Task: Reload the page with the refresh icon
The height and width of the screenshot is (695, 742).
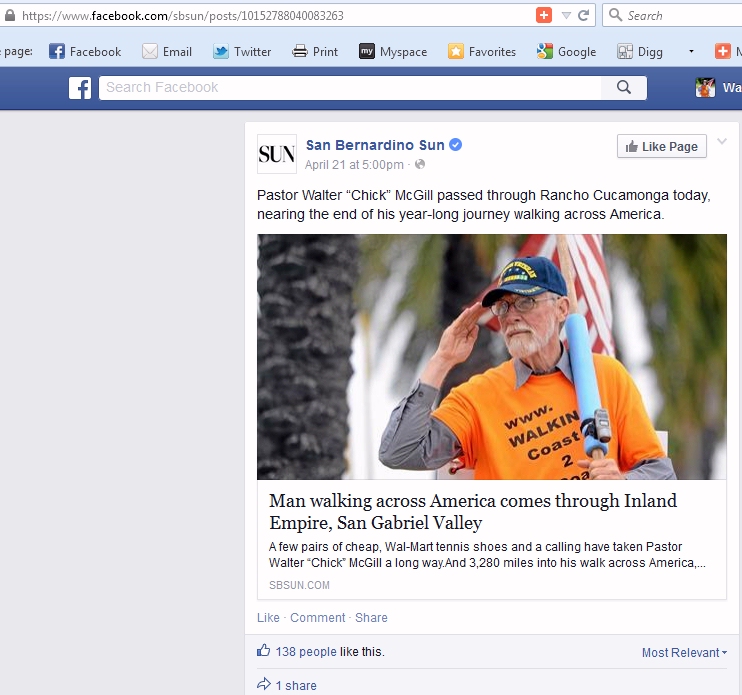Action: [x=583, y=16]
